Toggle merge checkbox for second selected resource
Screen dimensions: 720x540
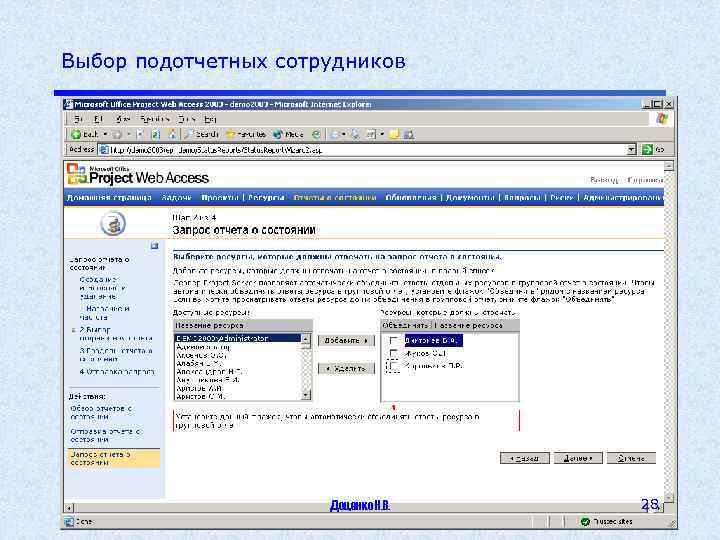[x=394, y=353]
